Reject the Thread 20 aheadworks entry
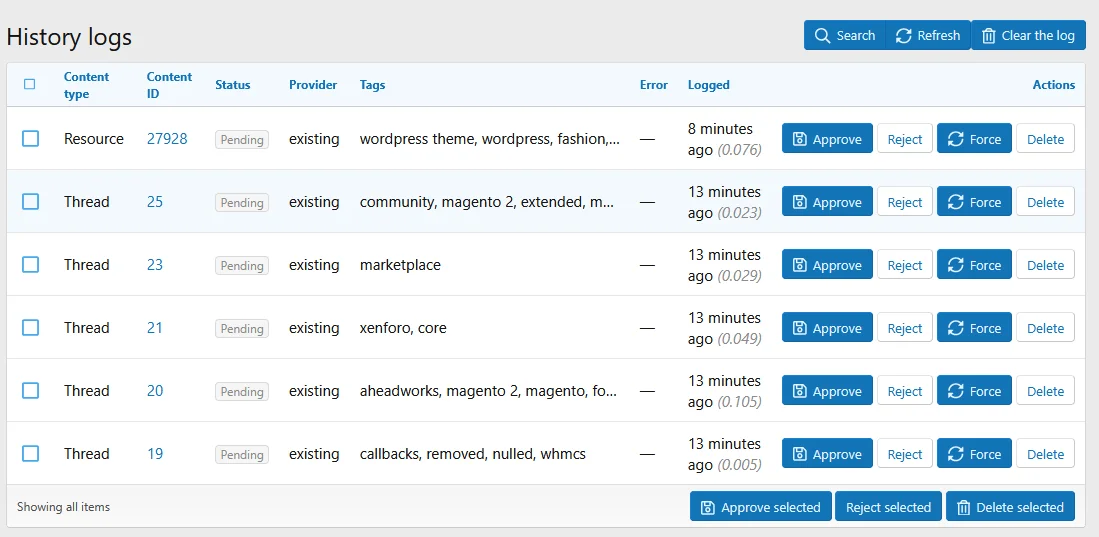The width and height of the screenshot is (1099, 537). pyautogui.click(x=905, y=391)
